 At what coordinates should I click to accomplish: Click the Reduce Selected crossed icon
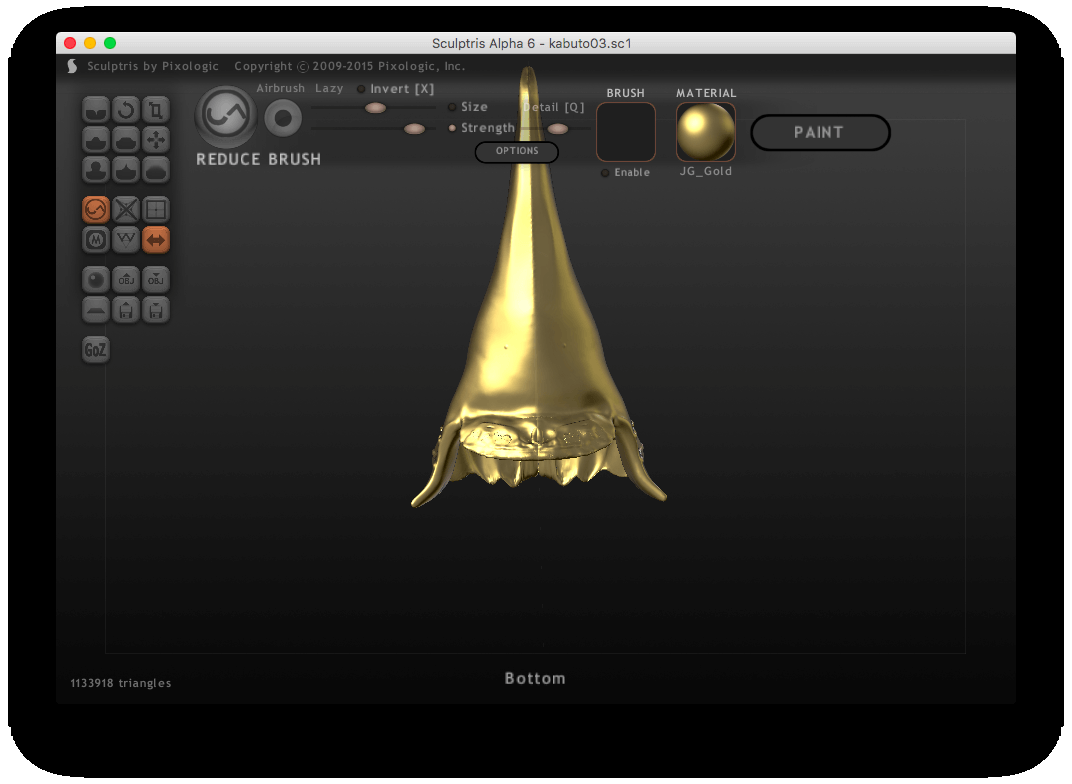126,209
